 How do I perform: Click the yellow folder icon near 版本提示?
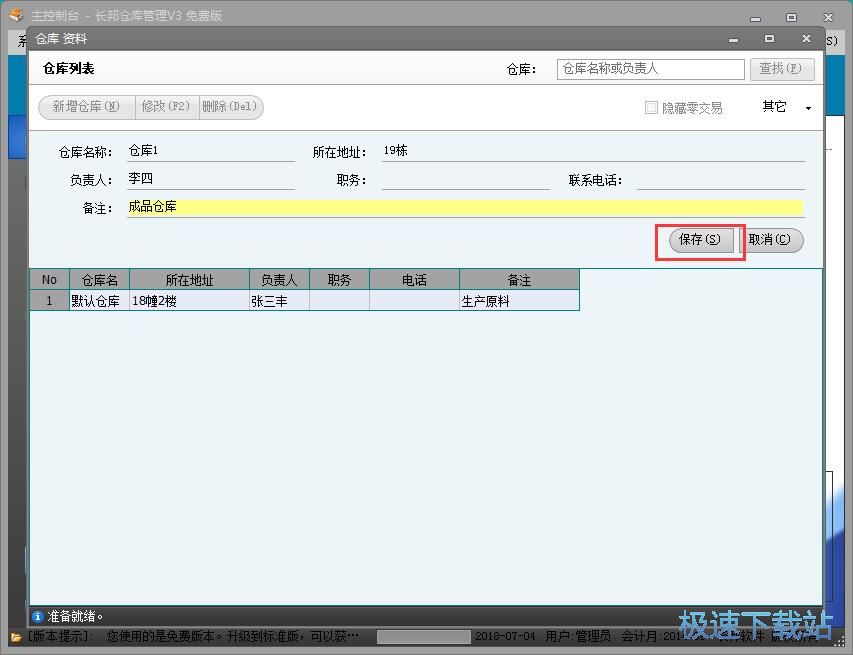(10, 636)
